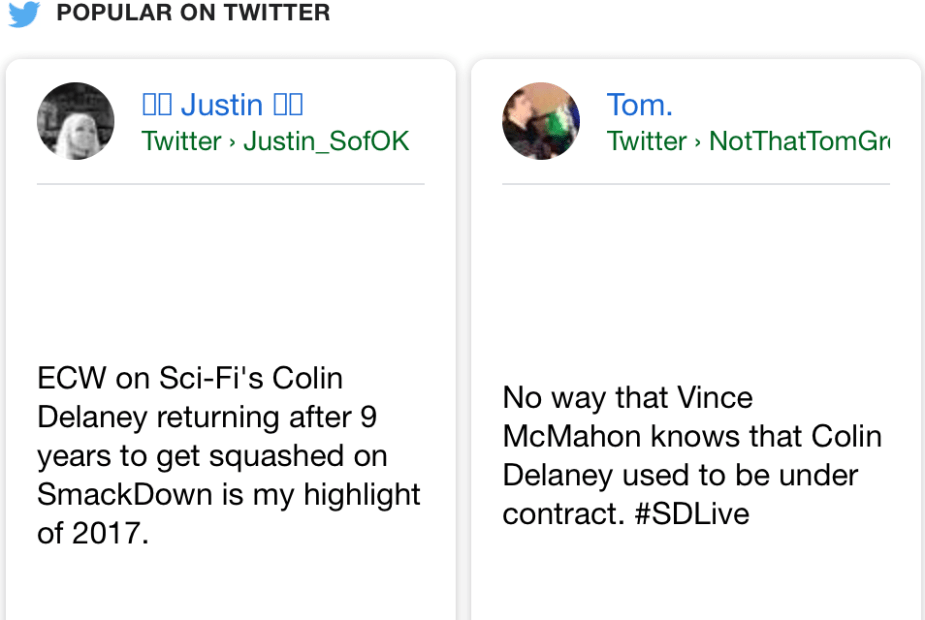Viewport: 925px width, 620px height.
Task: Open Tom's profile picture
Action: tap(541, 121)
